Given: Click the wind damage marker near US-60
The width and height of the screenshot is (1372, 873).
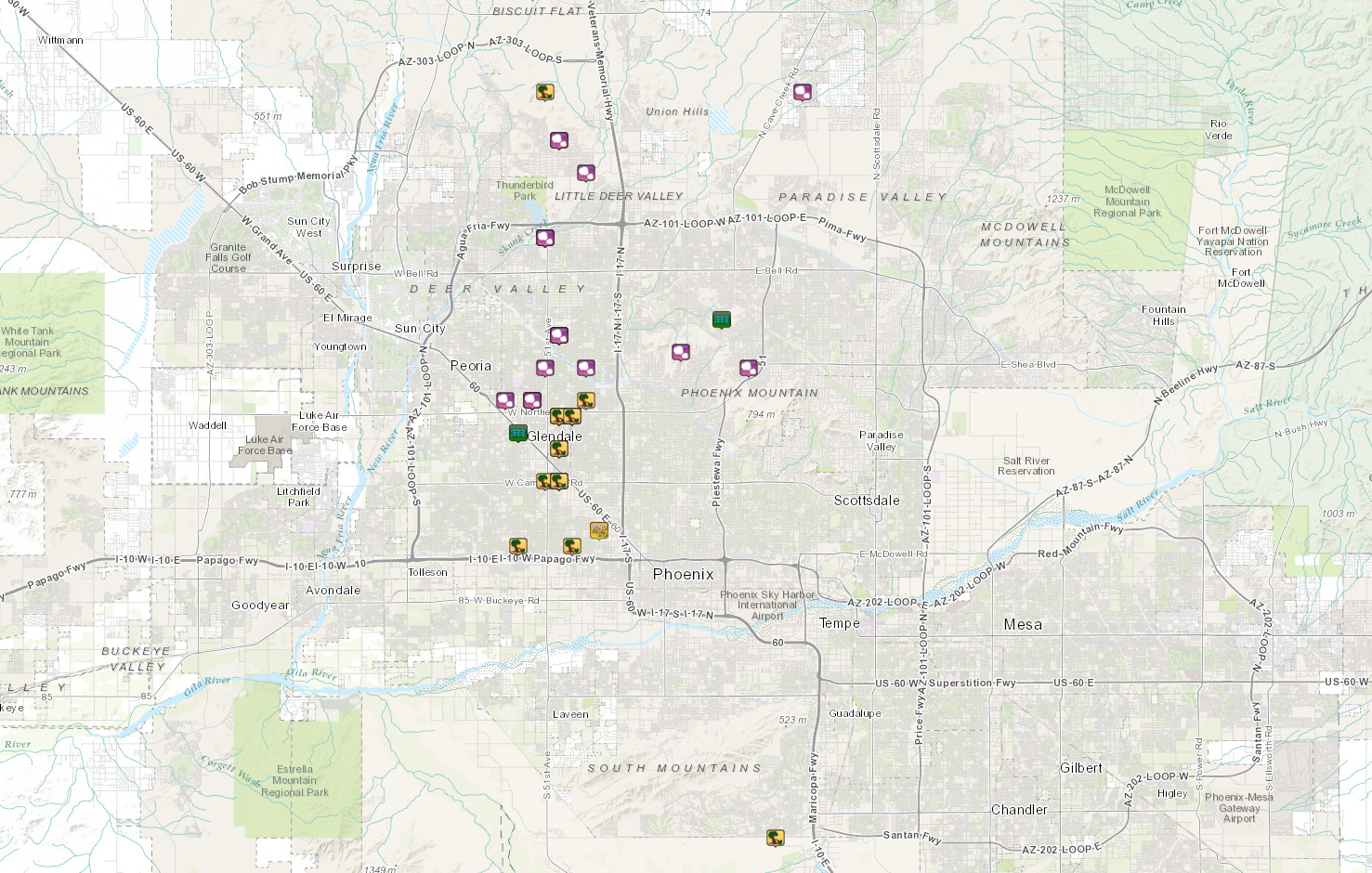Looking at the screenshot, I should pyautogui.click(x=599, y=530).
